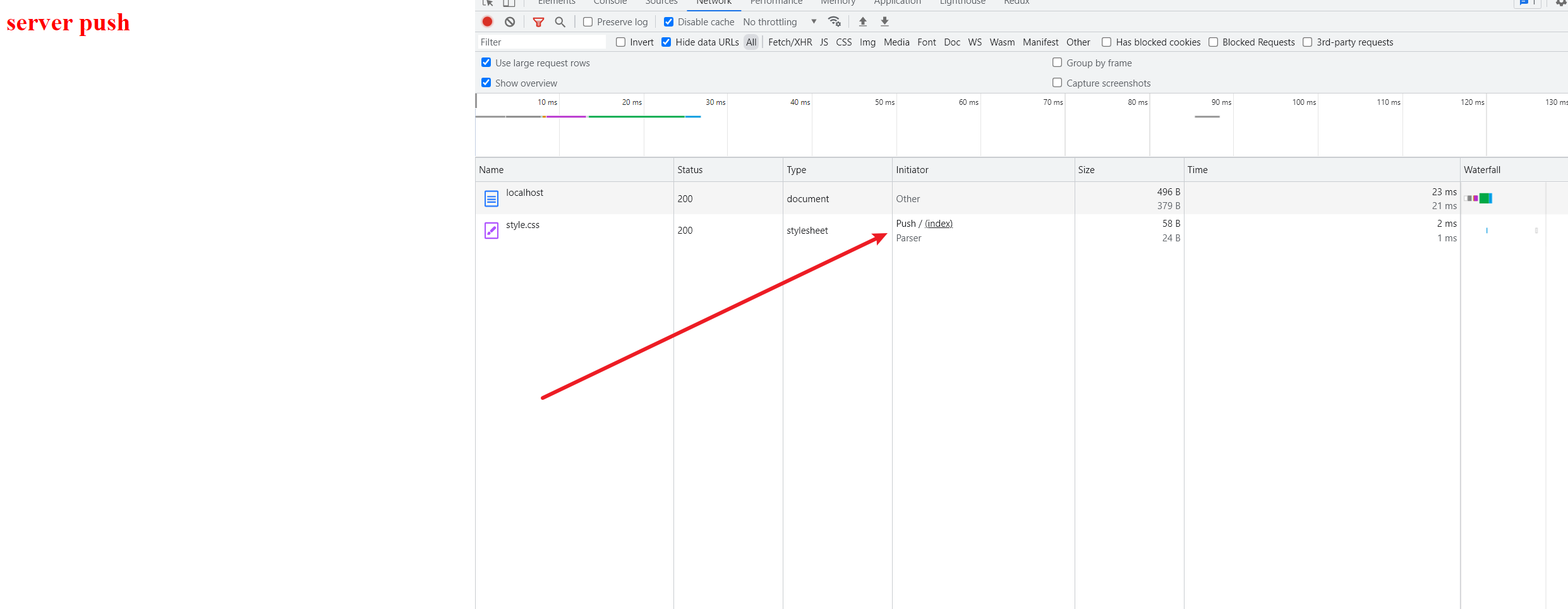Screen dimensions: 1568x609
Task: Click the 20 ms marker in the overview timeline
Action: pyautogui.click(x=631, y=102)
